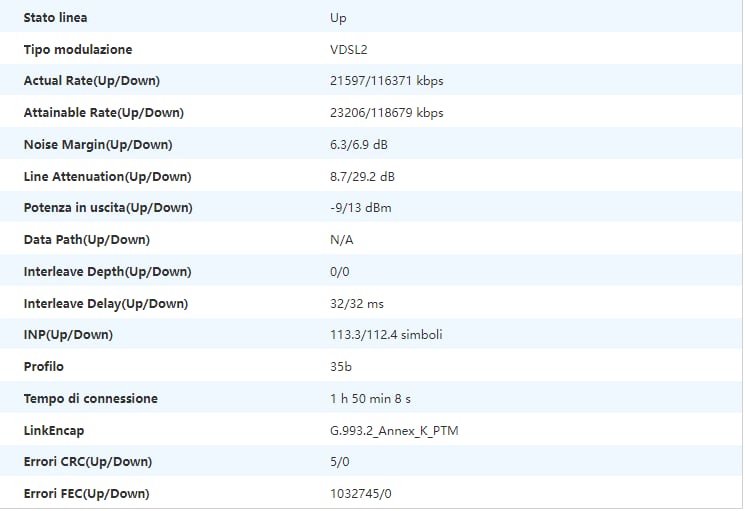Click the value '23206/118679 kbps'
Image resolution: width=745 pixels, height=511 pixels.
coord(387,113)
